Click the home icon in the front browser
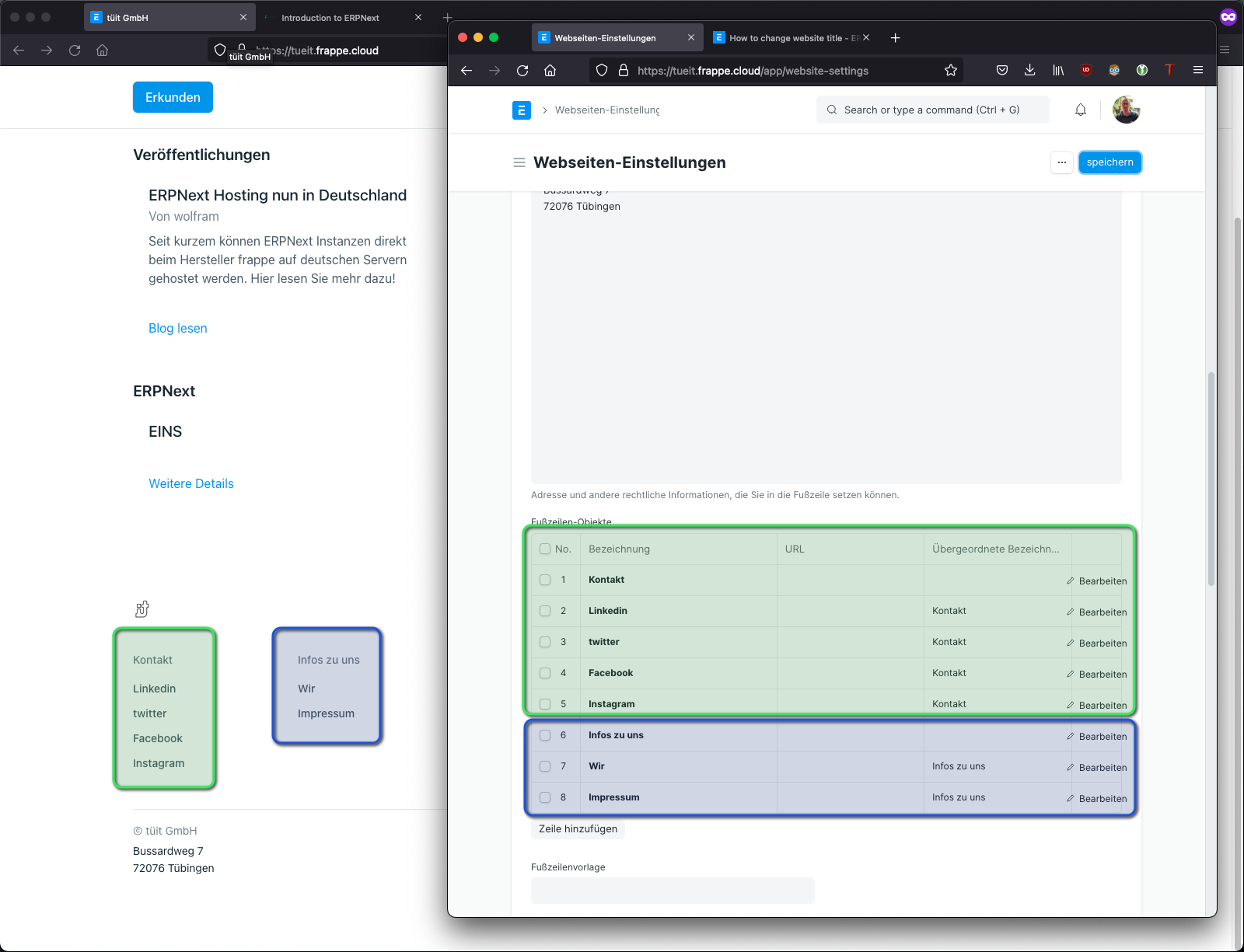Viewport: 1244px width, 952px height. (550, 71)
